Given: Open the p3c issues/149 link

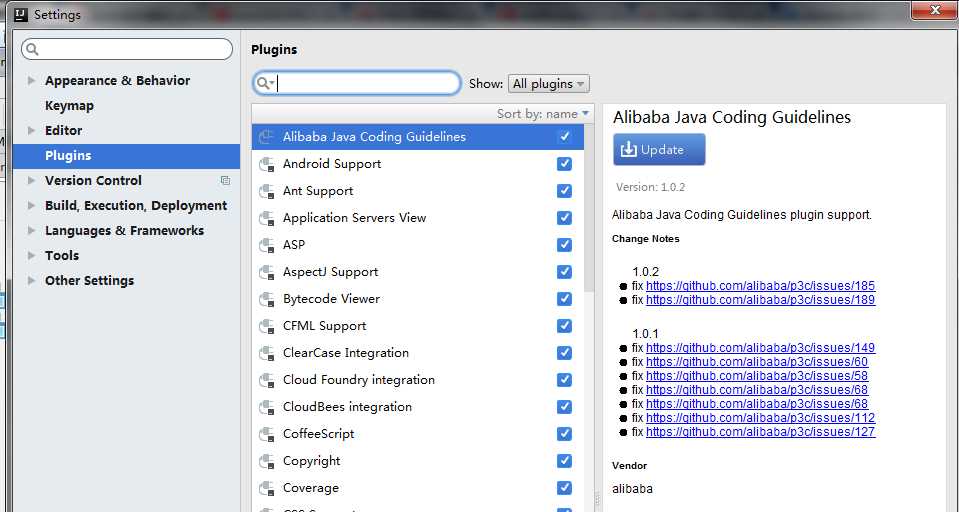Looking at the screenshot, I should point(760,347).
